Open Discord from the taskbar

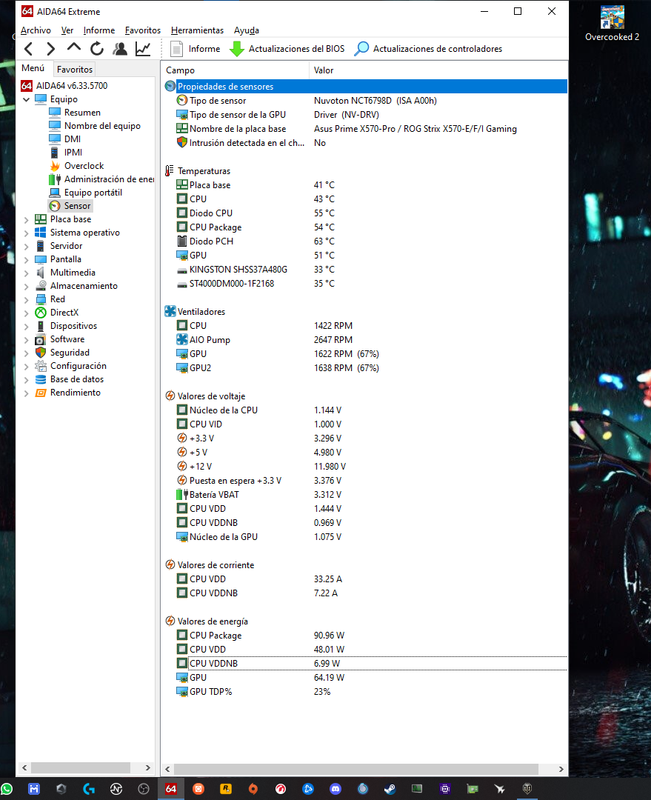click(335, 789)
